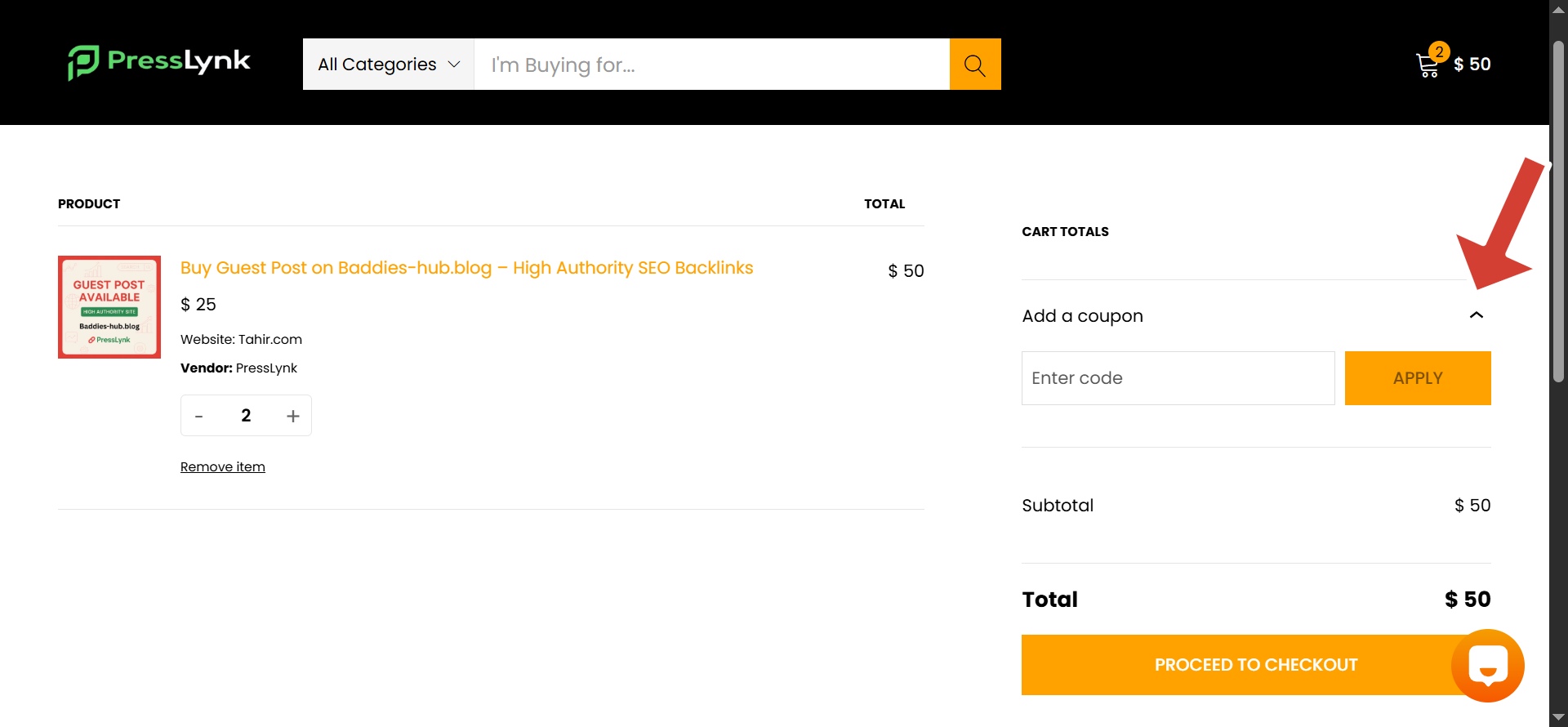The height and width of the screenshot is (727, 1568).
Task: Proceed to checkout
Action: click(x=1256, y=665)
